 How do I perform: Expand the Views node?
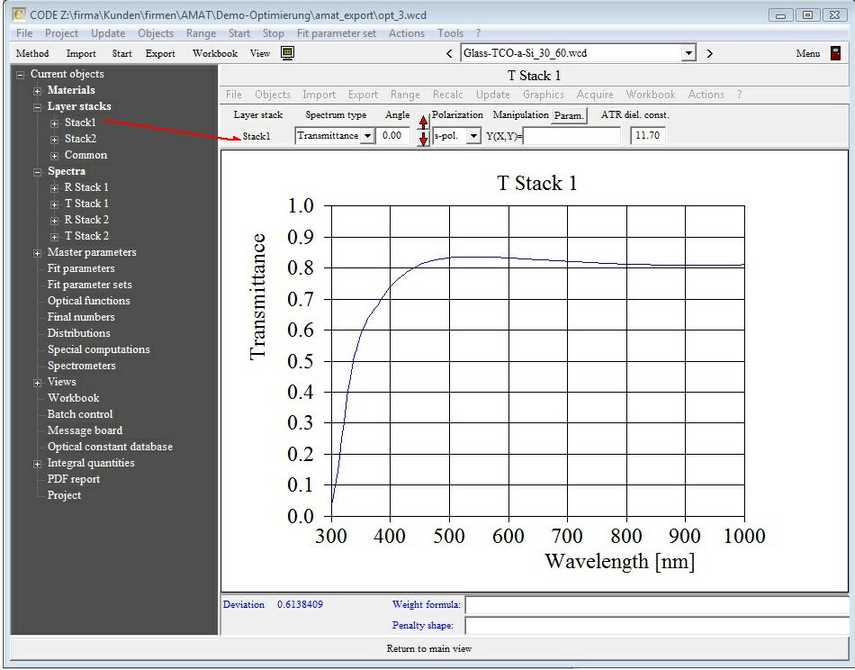click(37, 383)
